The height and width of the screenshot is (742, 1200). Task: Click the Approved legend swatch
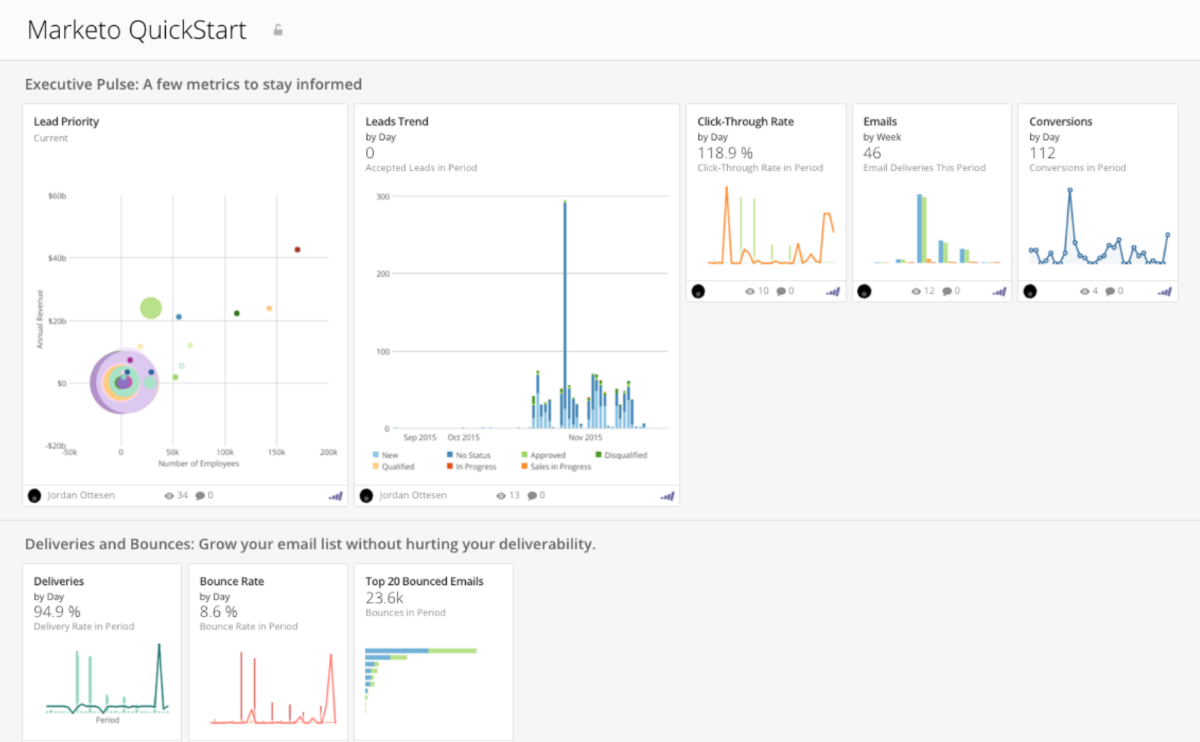click(524, 455)
